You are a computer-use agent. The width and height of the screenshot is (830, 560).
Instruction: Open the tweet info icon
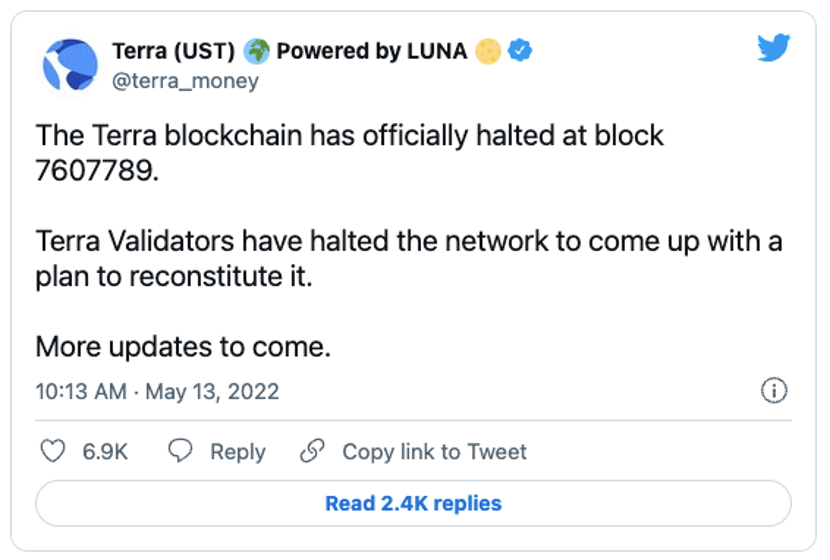pyautogui.click(x=774, y=391)
